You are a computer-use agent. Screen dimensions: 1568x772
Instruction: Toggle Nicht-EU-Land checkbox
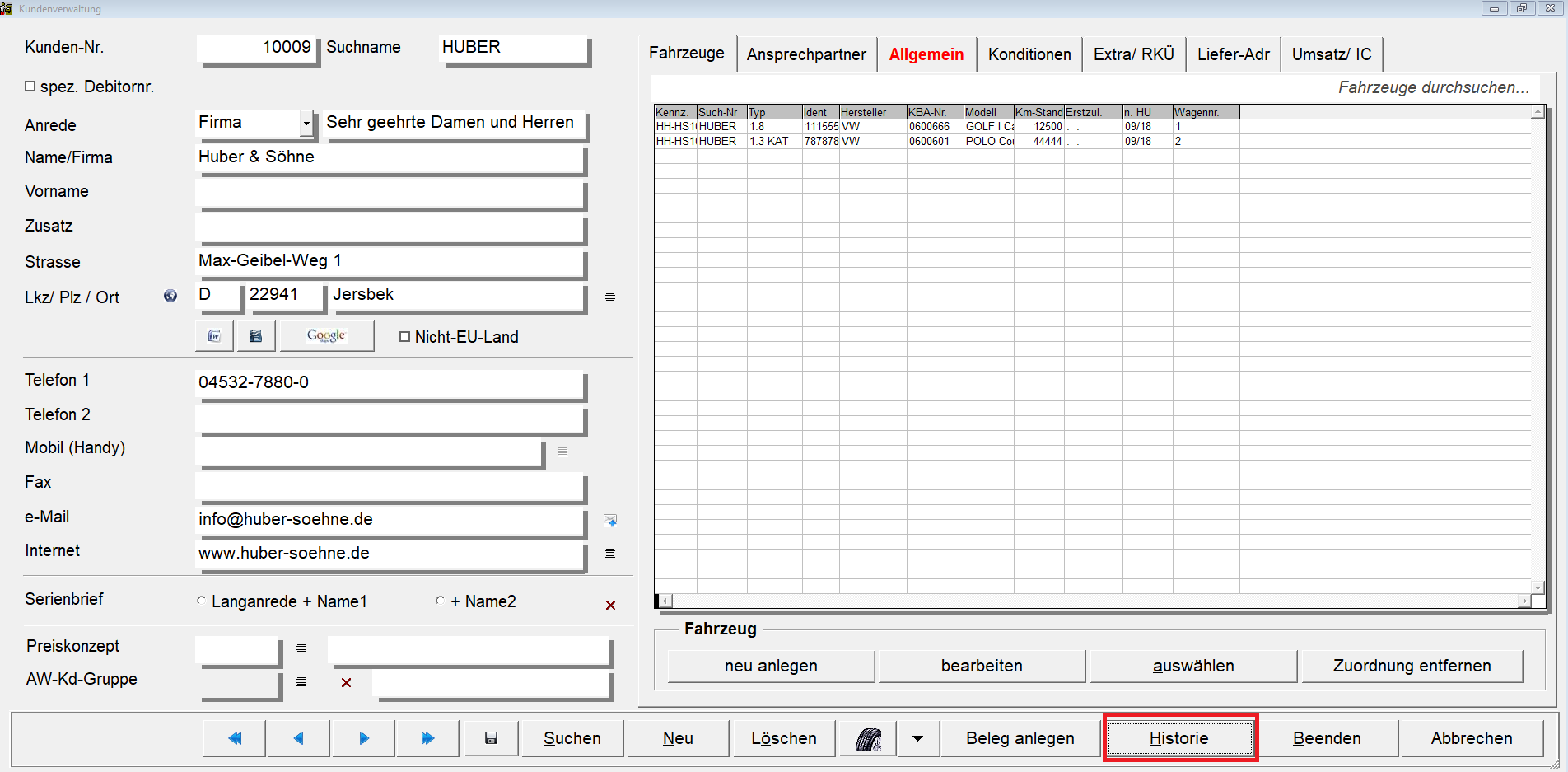click(404, 336)
